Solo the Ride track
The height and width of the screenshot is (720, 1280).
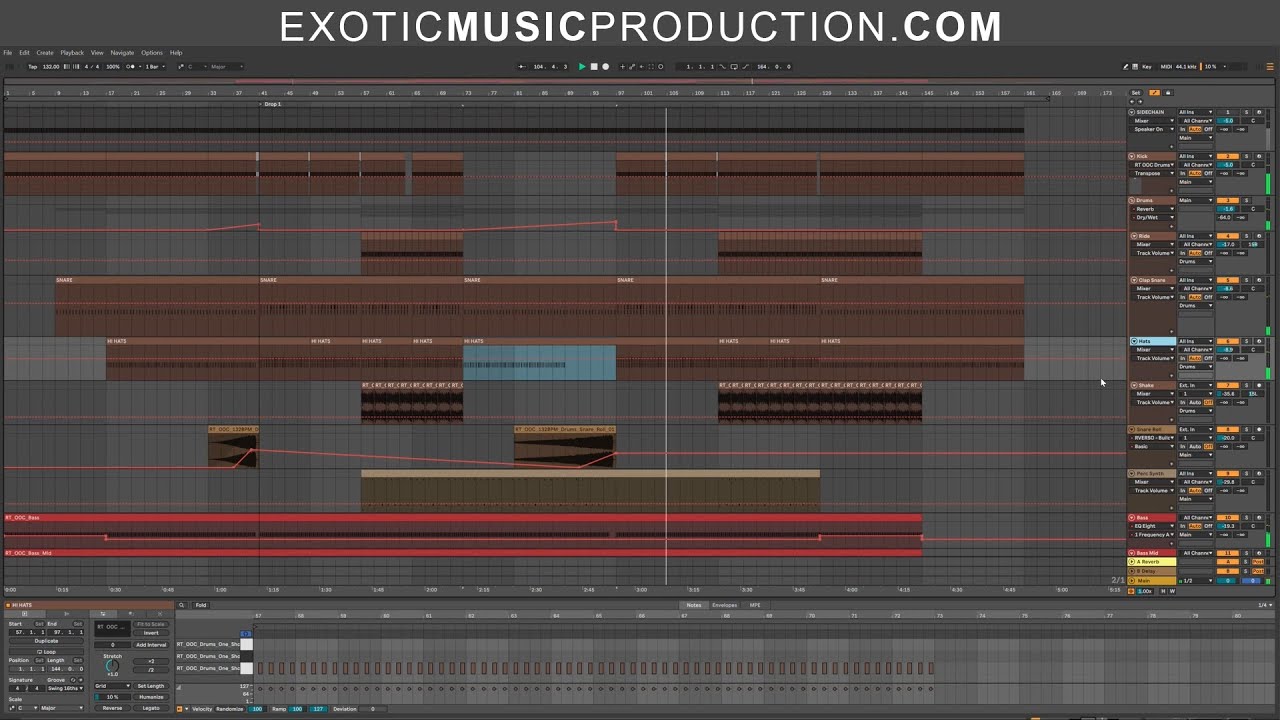(1246, 236)
